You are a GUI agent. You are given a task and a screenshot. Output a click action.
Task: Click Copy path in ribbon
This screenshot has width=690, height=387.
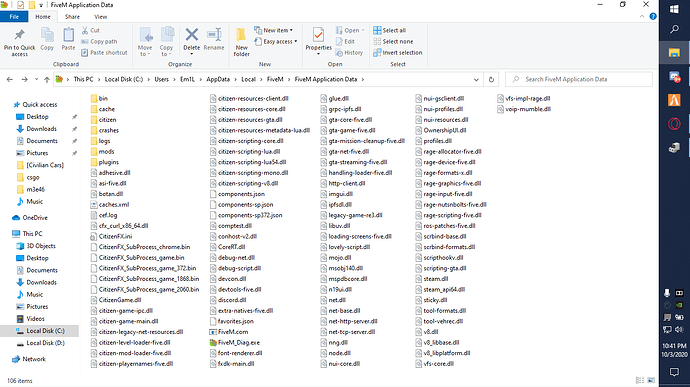[x=99, y=41]
